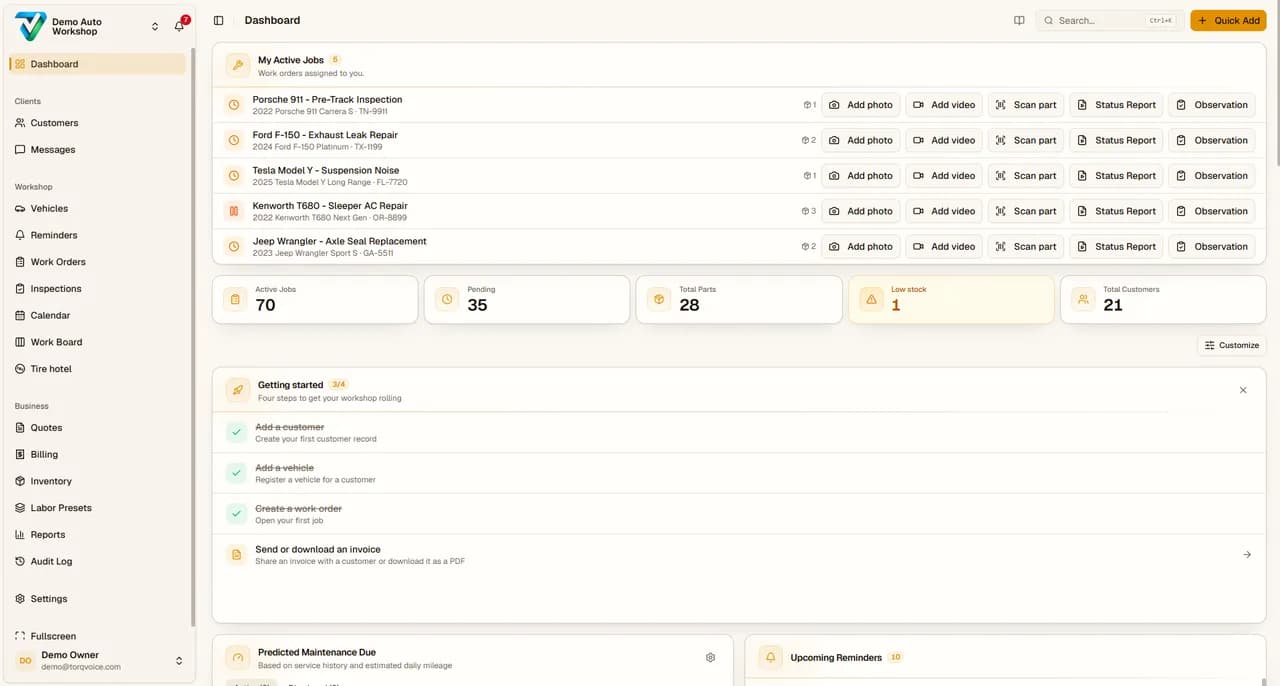Screen dimensions: 1280x686
Task: Open the Pending 35 stat card
Action: tap(527, 299)
